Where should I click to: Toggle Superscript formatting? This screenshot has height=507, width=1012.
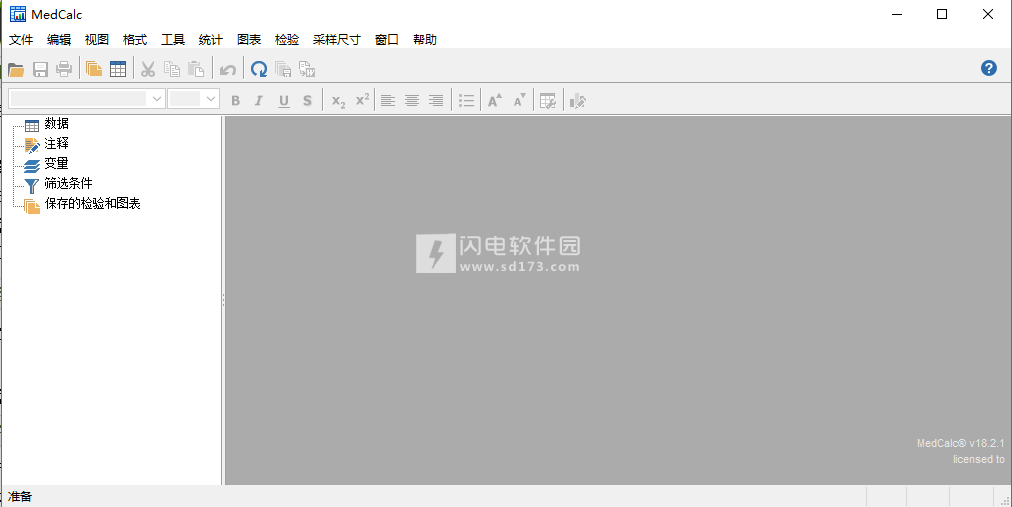tap(363, 101)
